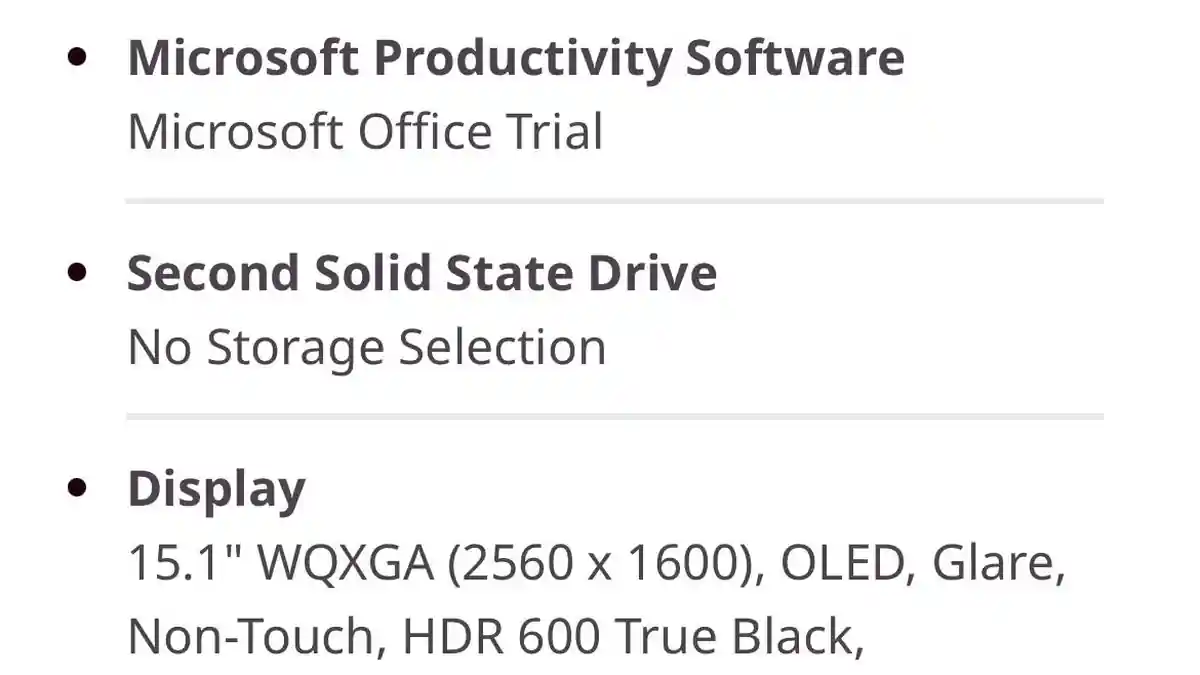Click the No Storage Selection value
The width and height of the screenshot is (1200, 675).
click(367, 348)
